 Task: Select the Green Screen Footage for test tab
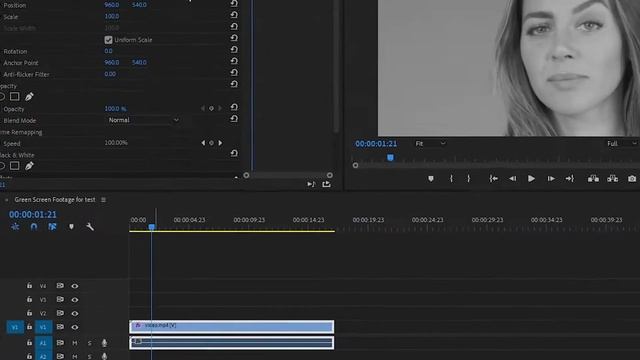pyautogui.click(x=55, y=200)
